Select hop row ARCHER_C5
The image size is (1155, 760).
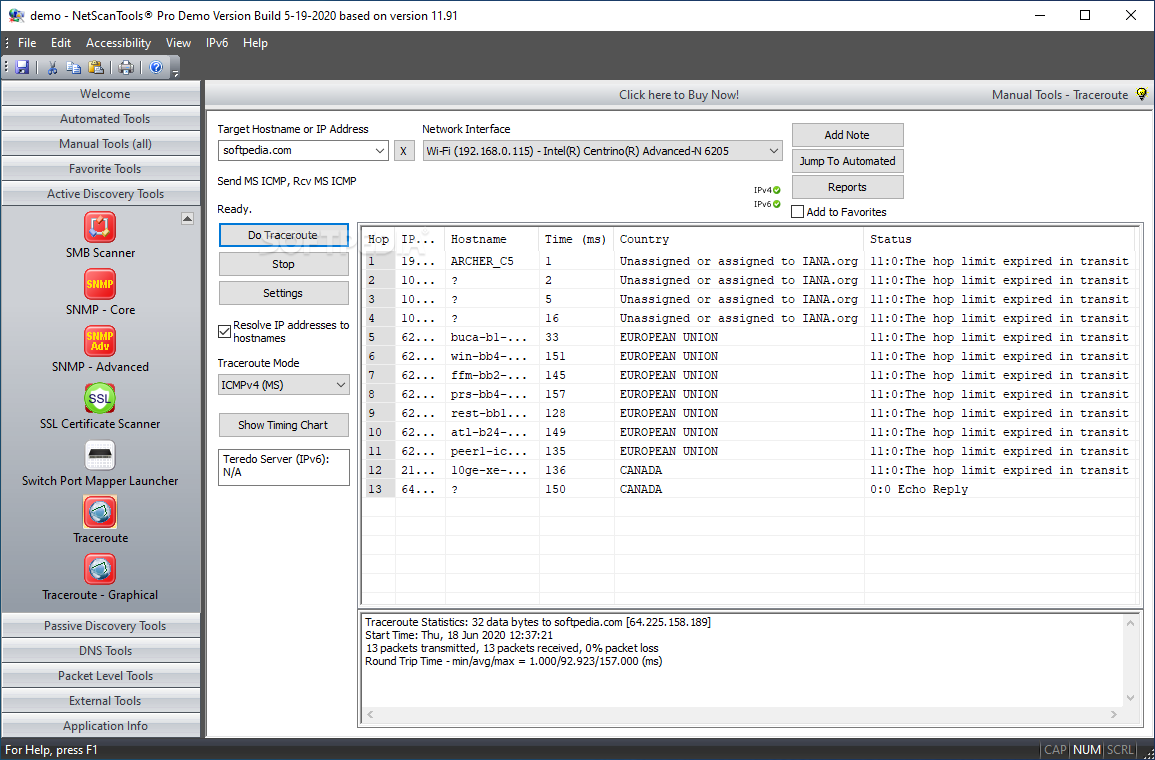click(750, 261)
